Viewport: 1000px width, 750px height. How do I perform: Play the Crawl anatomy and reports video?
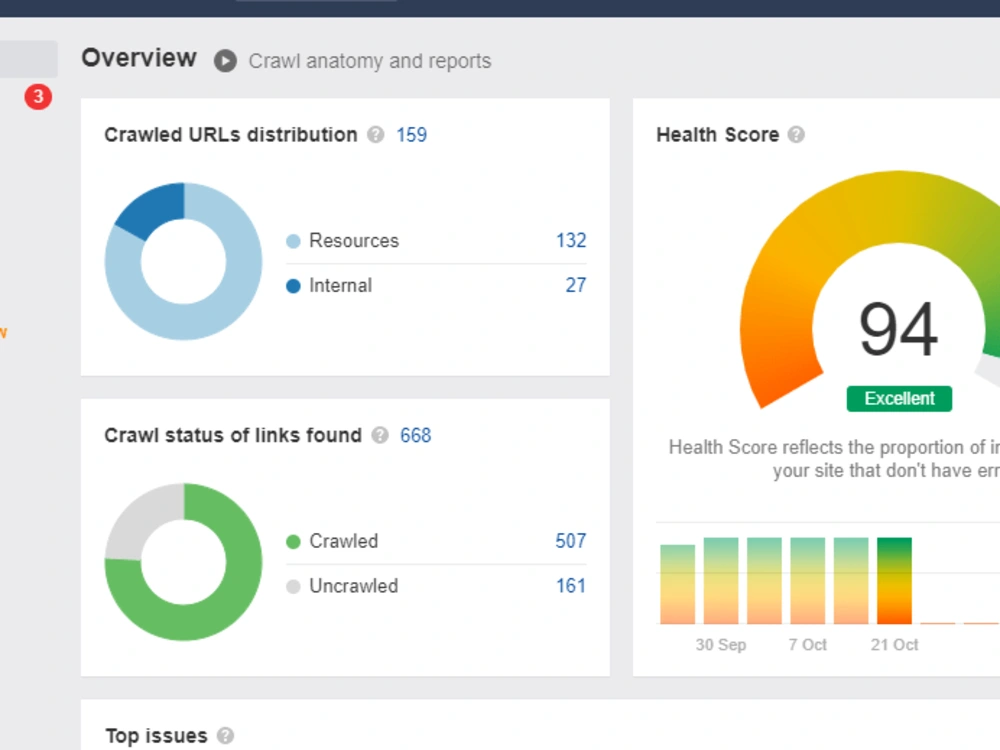[x=225, y=61]
